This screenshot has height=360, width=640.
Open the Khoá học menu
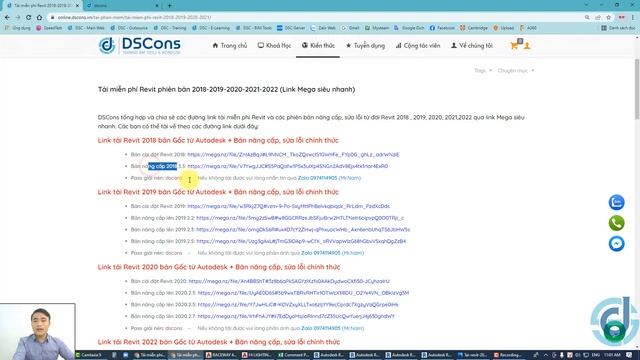274,46
